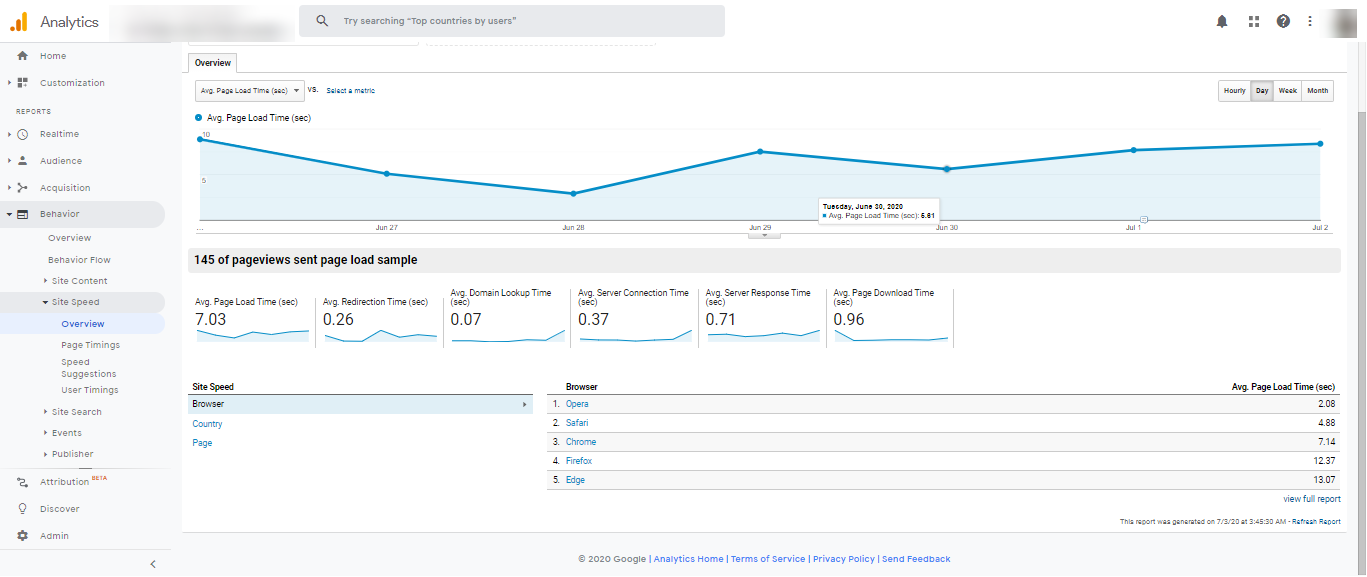The image size is (1367, 577).
Task: Open the Realtime report via its clock icon
Action: pos(22,134)
